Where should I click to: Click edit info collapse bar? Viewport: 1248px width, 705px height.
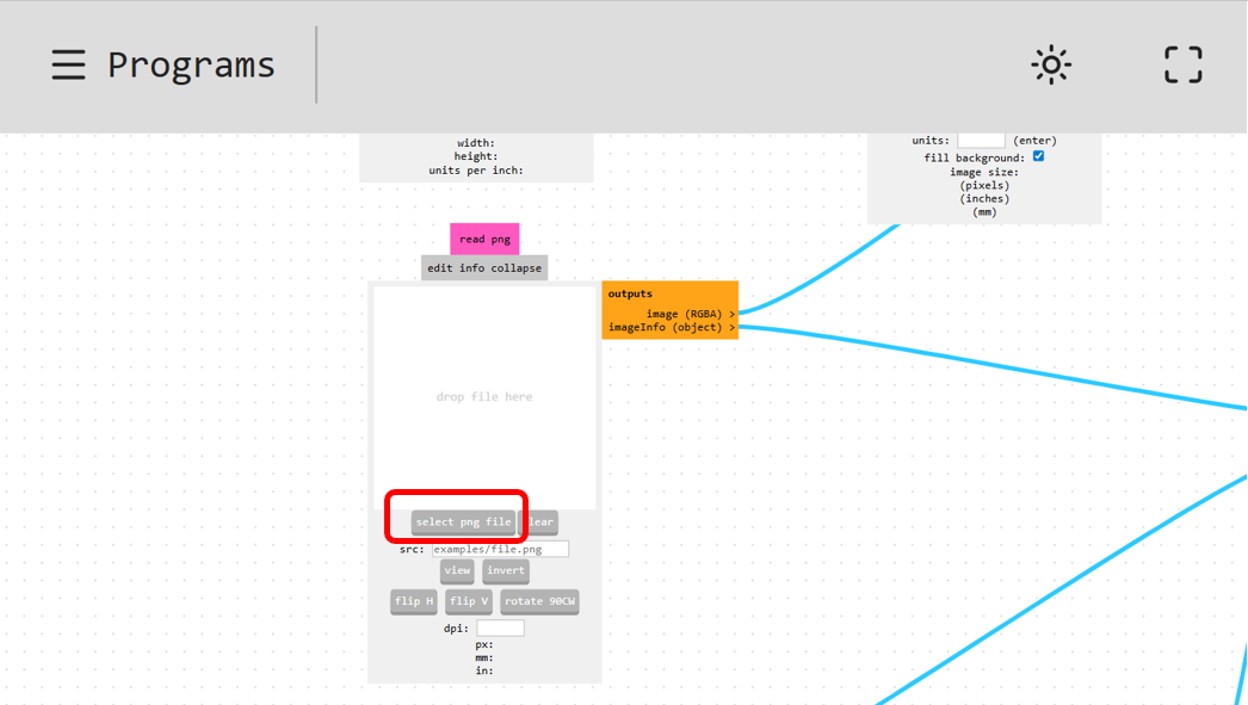coord(484,268)
